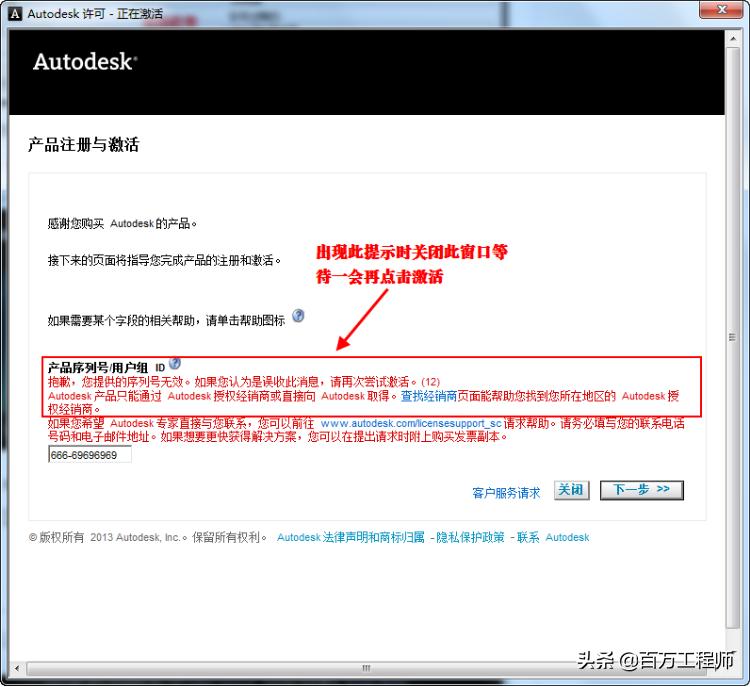The image size is (750, 687).
Task: Click the help icon next to 产品序列号/用户组 ID
Action: pos(175,363)
